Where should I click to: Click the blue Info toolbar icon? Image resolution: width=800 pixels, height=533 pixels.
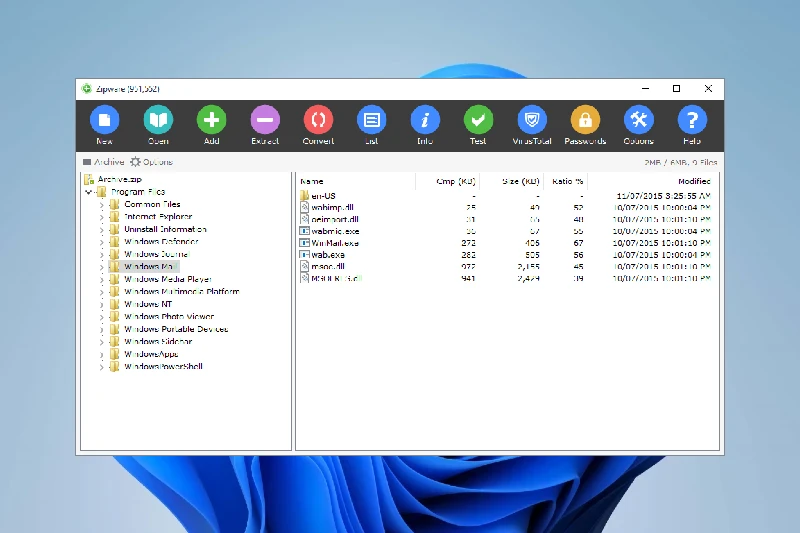coord(425,120)
